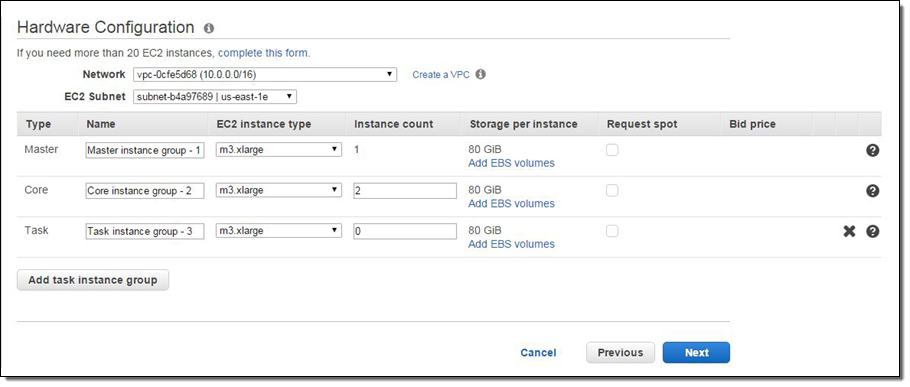Open Task EC2 instance type dropdown

click(279, 231)
